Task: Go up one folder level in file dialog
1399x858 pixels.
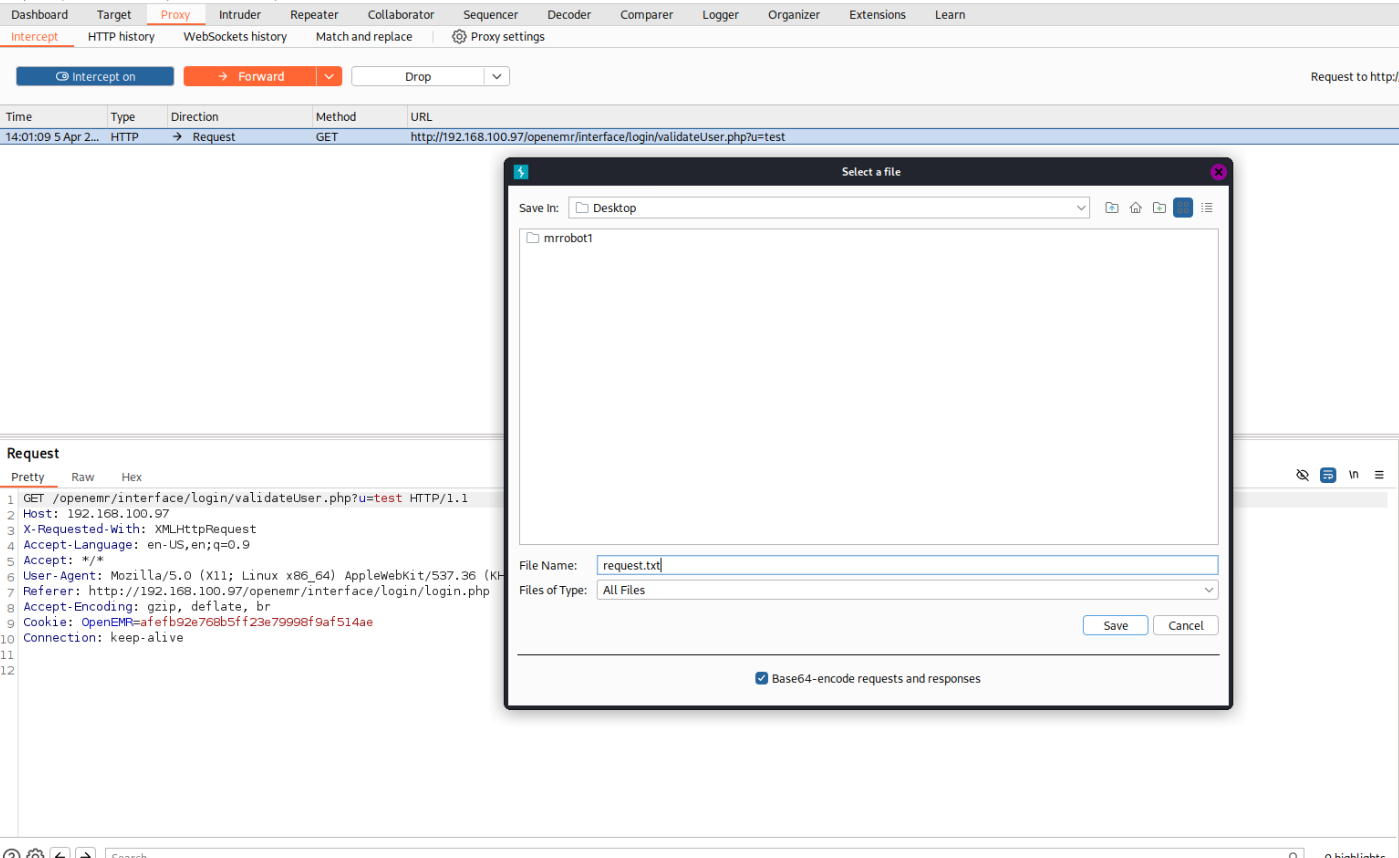Action: point(1112,208)
